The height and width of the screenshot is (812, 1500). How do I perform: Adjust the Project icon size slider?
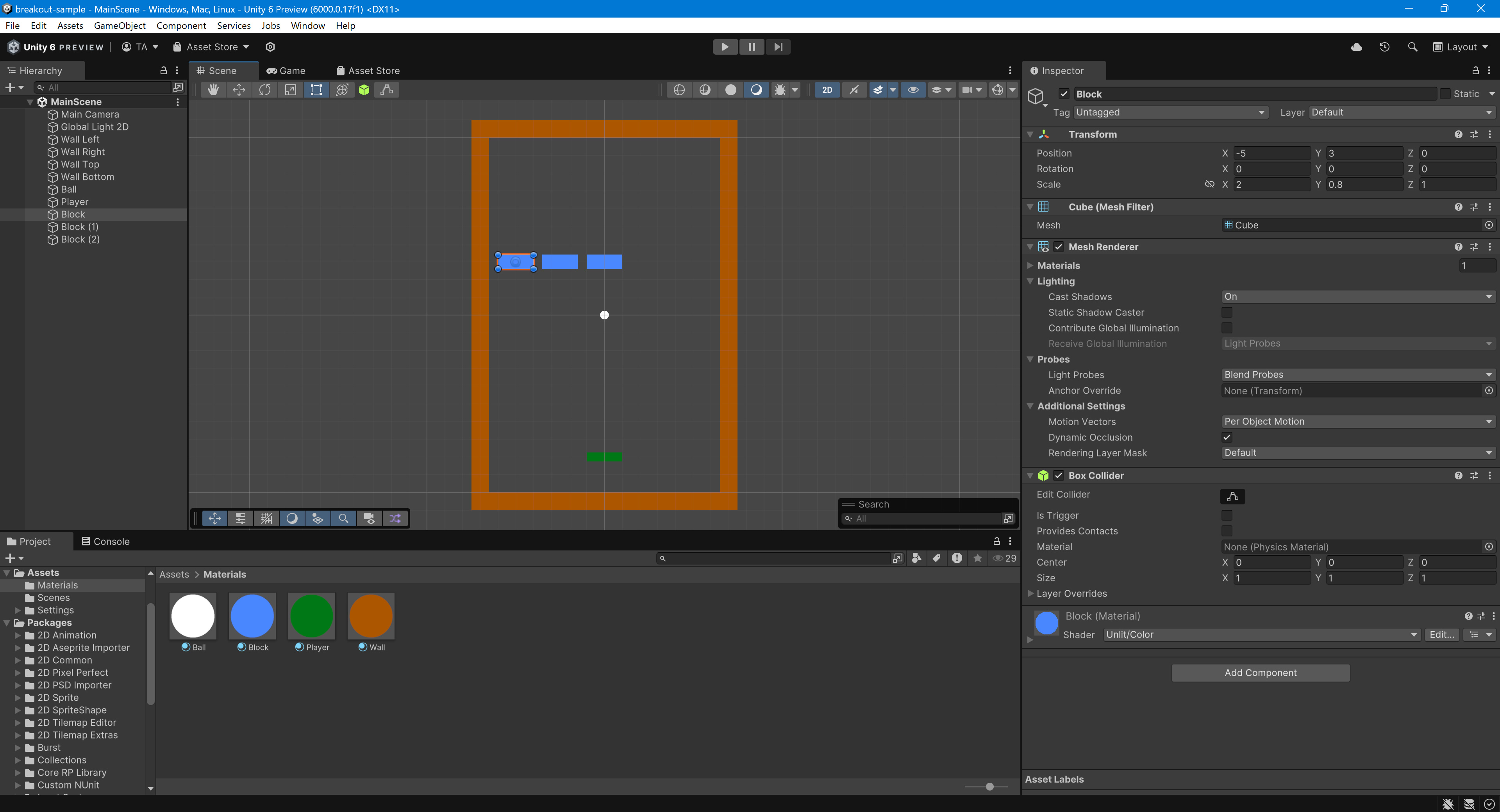tap(989, 786)
